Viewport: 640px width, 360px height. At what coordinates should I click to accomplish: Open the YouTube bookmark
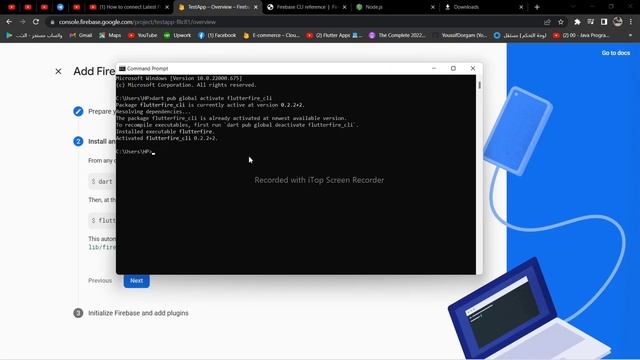point(142,36)
